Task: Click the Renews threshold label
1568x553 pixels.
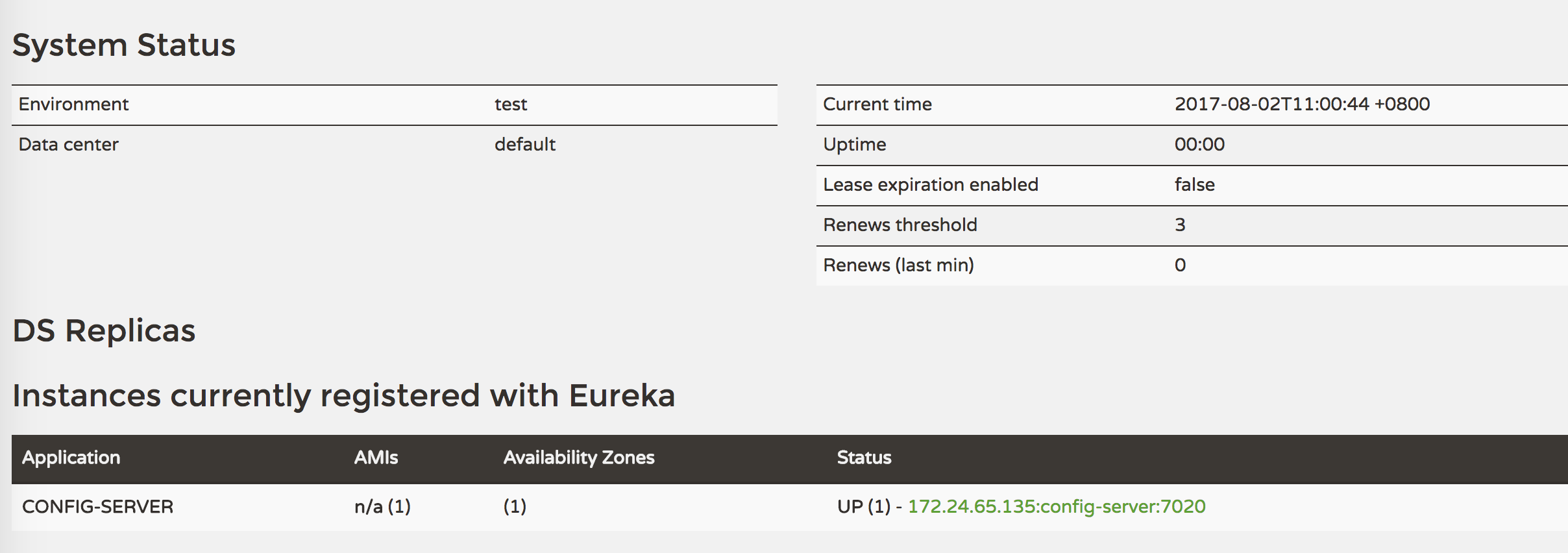Action: (x=900, y=225)
